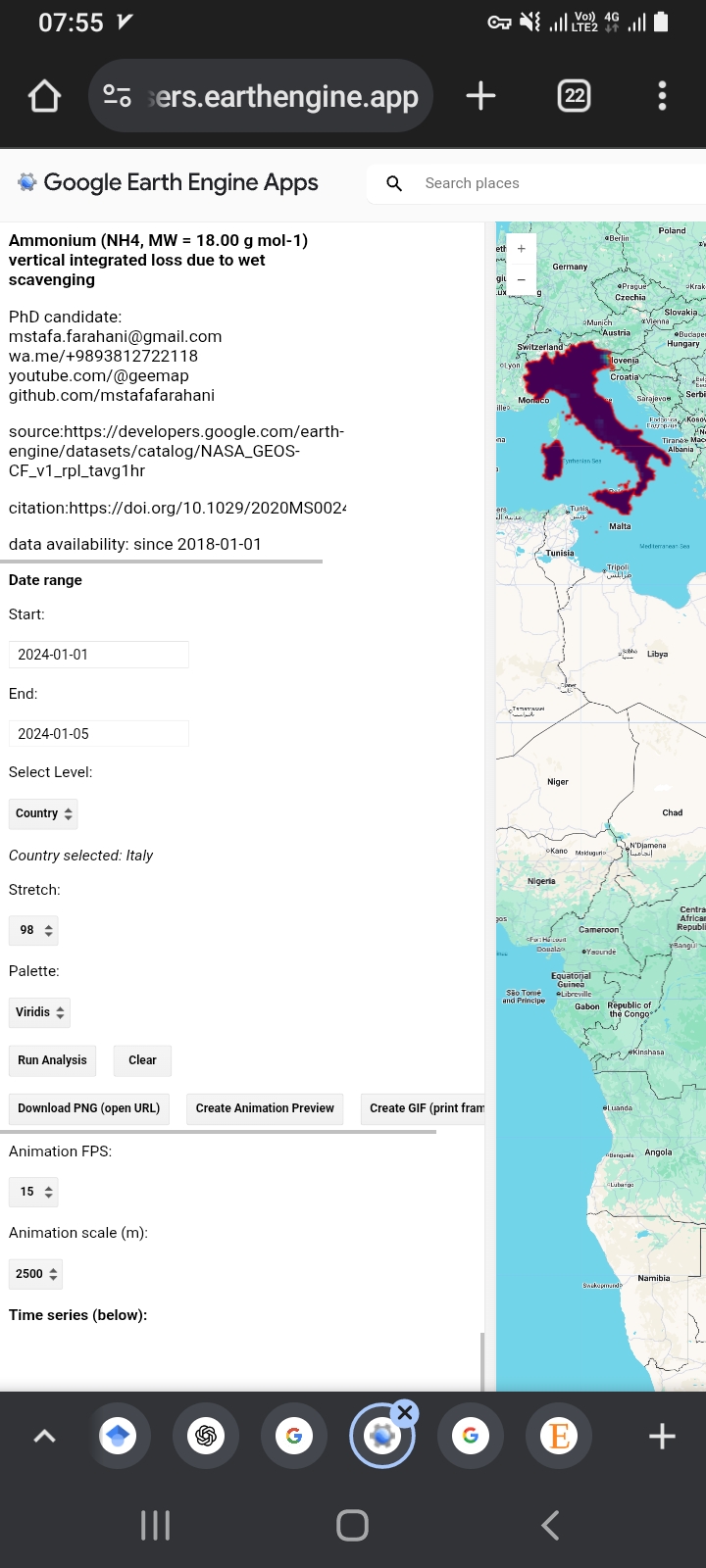Open the browser three-dot menu
Screen dimensions: 706x1568
tap(663, 96)
